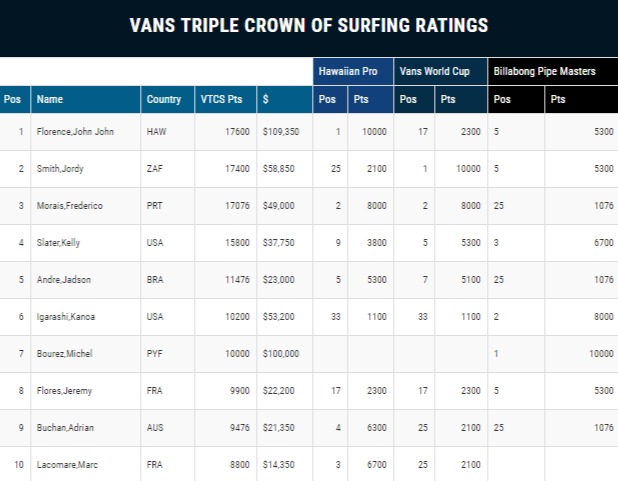The width and height of the screenshot is (618, 481).
Task: Click on Slater, Kelly's name
Action: tap(59, 243)
